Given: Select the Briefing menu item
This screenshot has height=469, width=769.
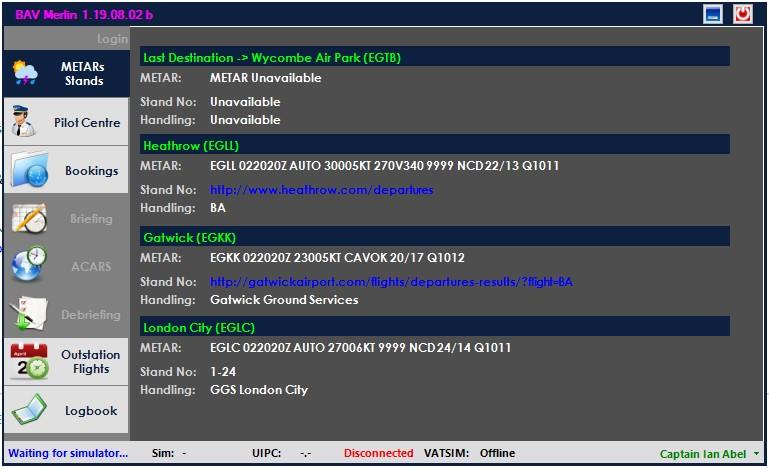Looking at the screenshot, I should 66,218.
